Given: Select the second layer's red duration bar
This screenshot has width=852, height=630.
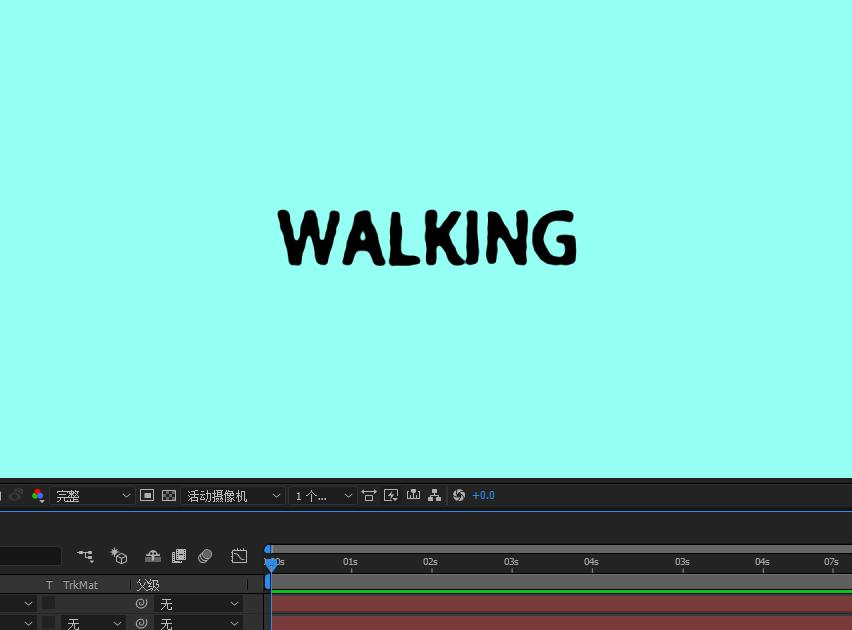Looking at the screenshot, I should tap(561, 622).
